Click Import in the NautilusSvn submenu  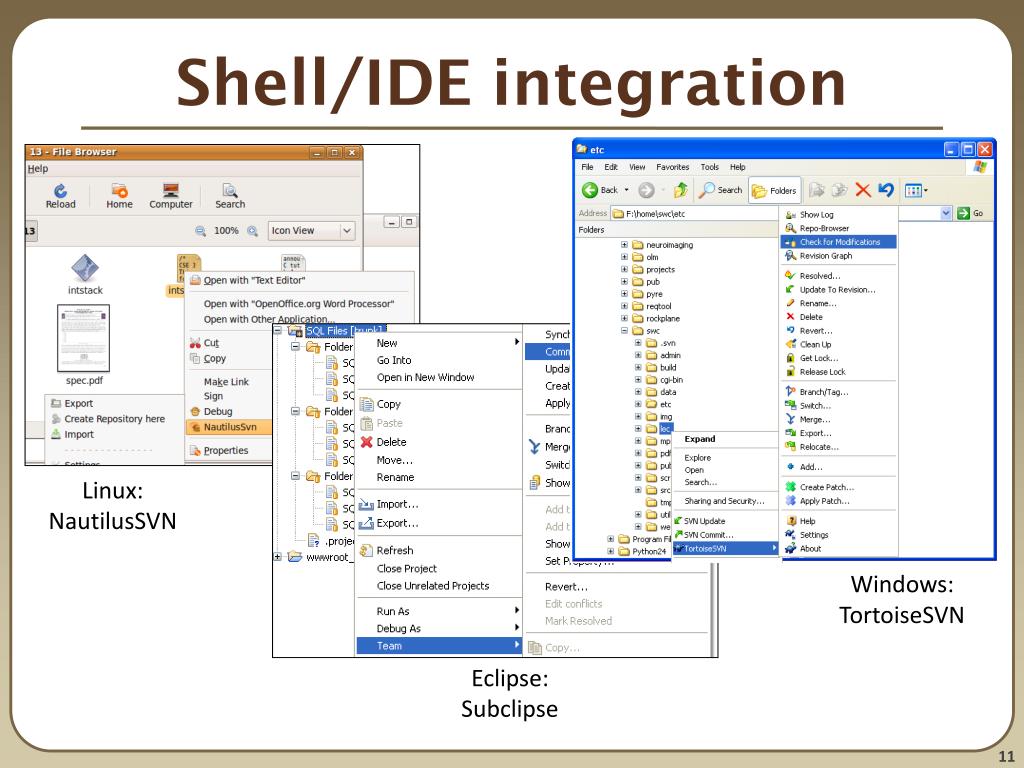tap(78, 434)
